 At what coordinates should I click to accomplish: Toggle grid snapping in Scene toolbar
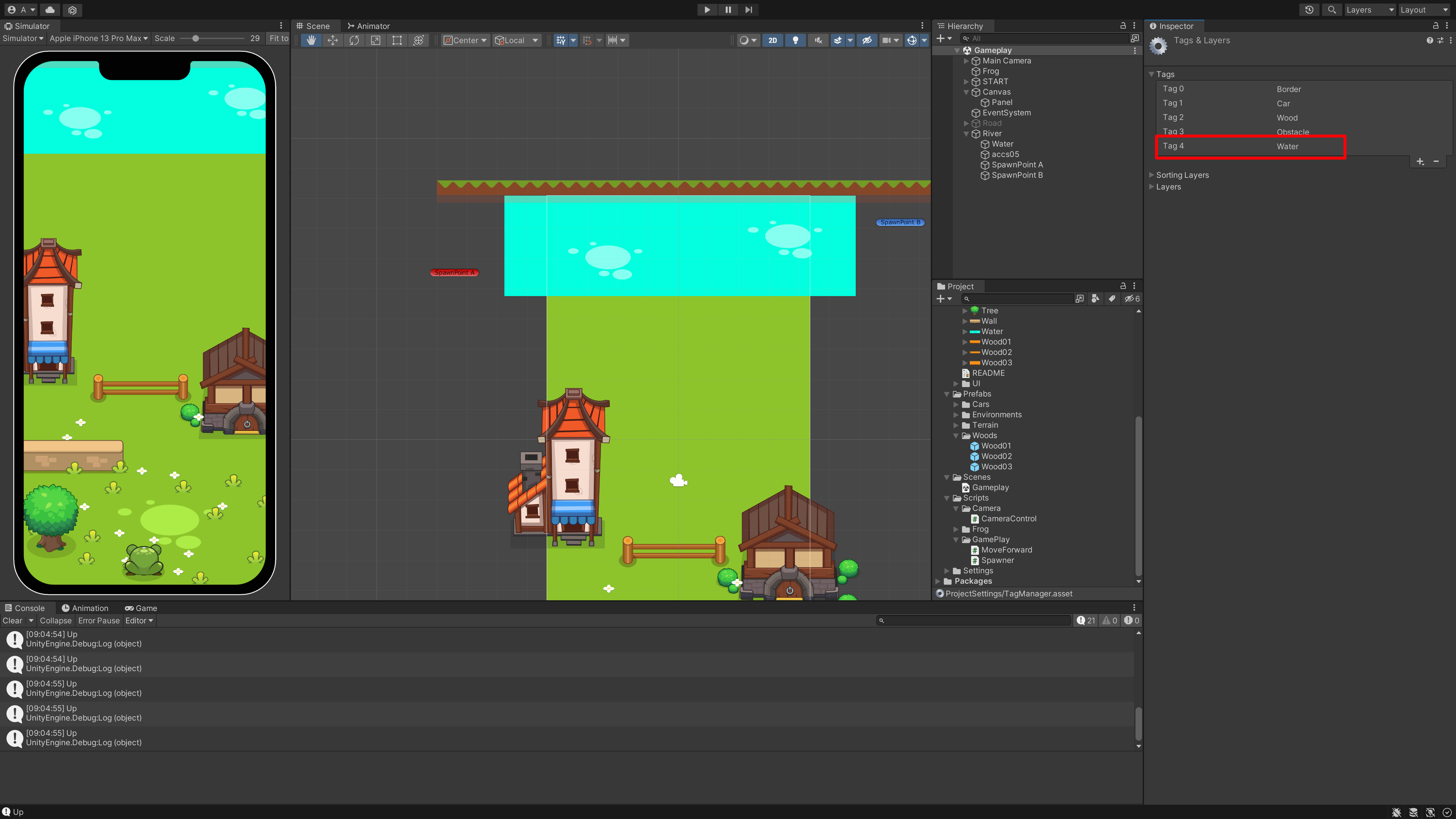587,40
